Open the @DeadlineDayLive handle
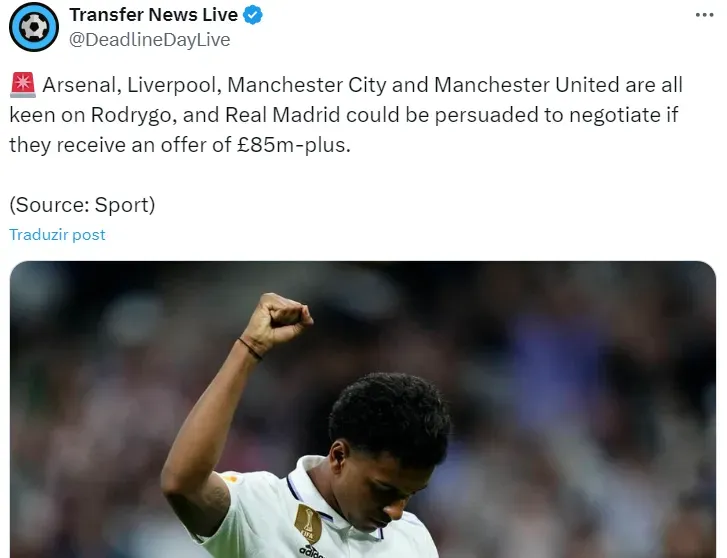Screen dimensions: 727x558 coord(149,40)
